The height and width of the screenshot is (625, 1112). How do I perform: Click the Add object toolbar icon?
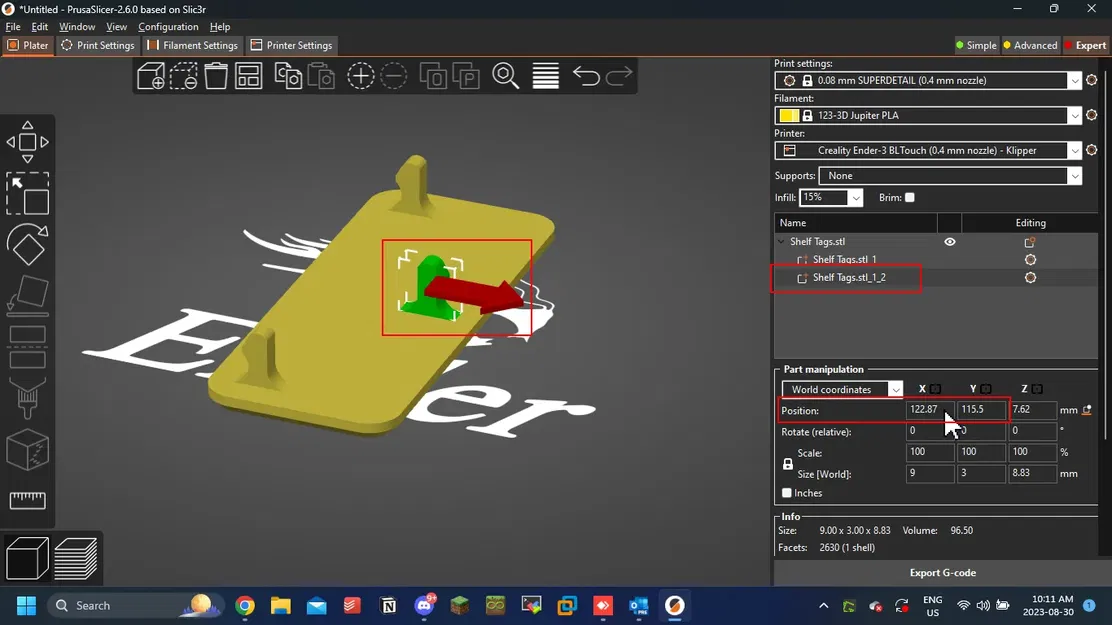tap(151, 76)
